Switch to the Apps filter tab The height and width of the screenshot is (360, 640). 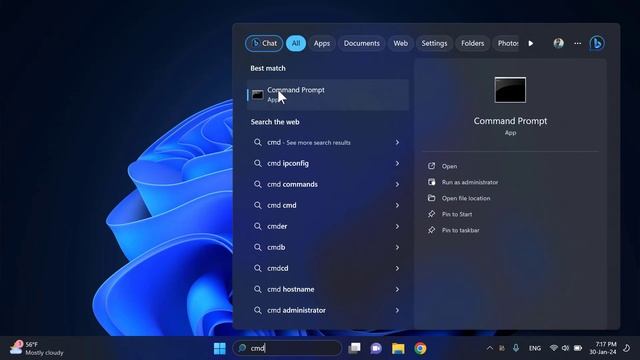pyautogui.click(x=322, y=43)
